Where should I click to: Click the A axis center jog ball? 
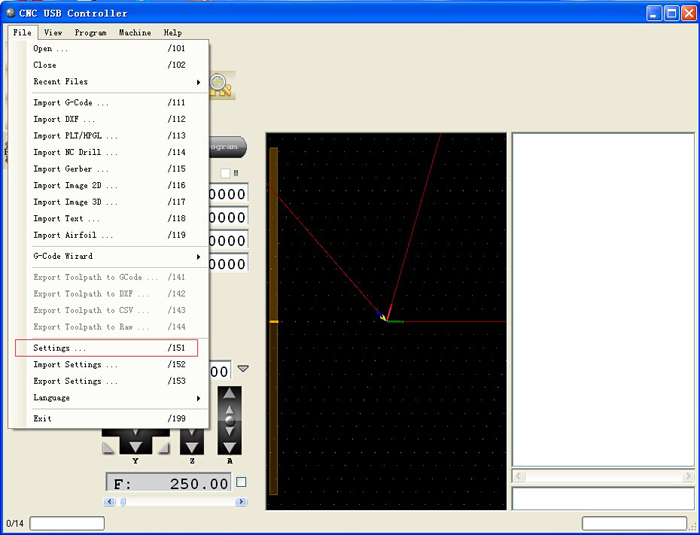click(x=229, y=420)
